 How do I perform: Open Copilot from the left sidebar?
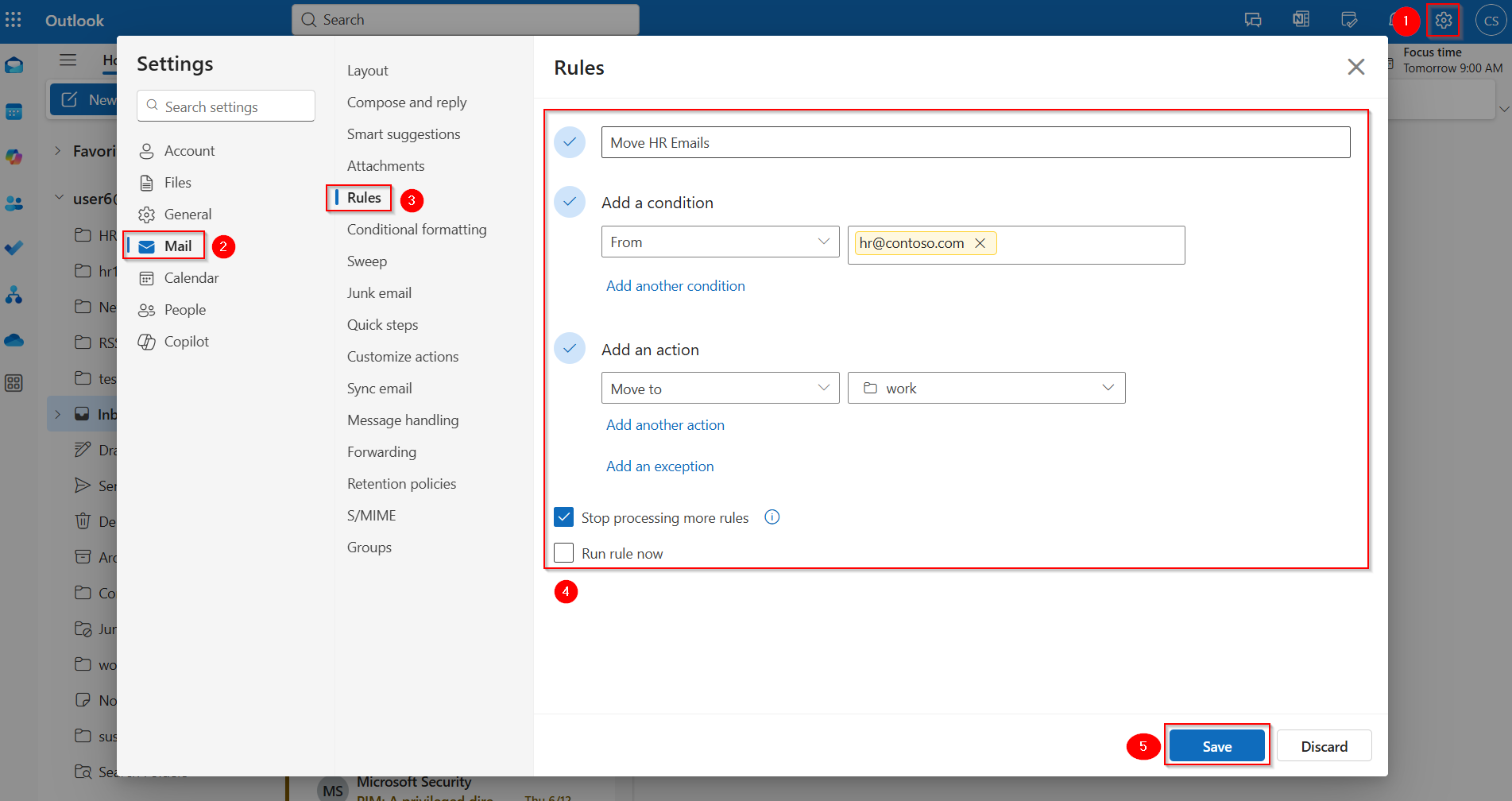point(14,157)
